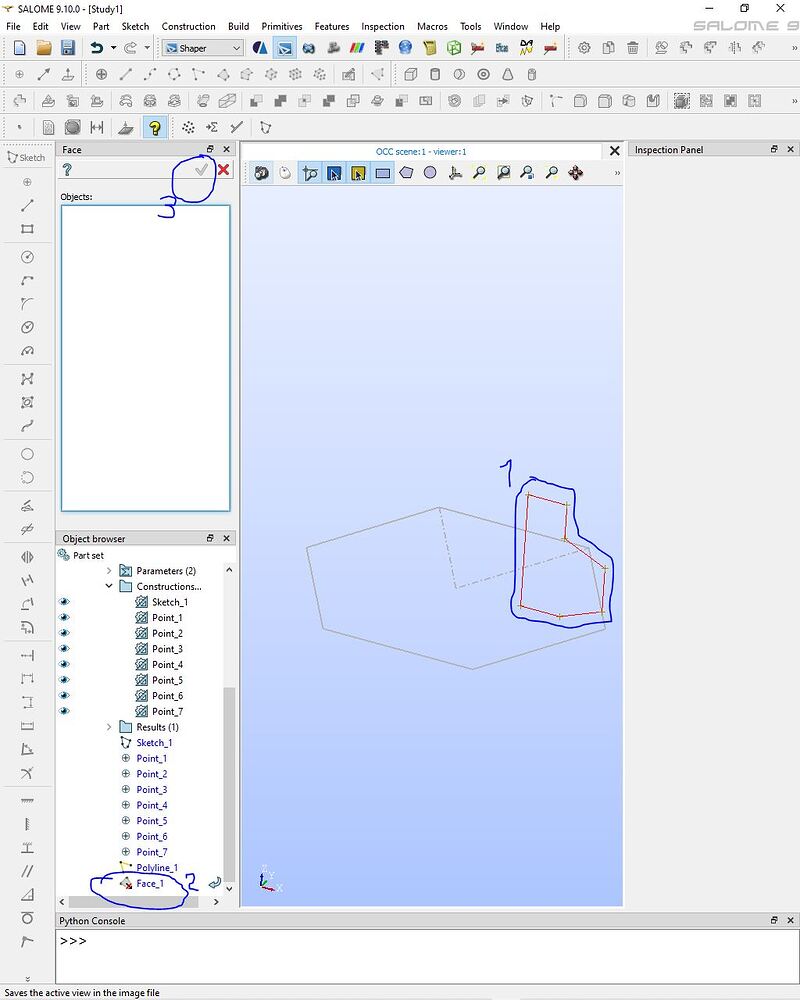
Task: Toggle rectangle selection style in viewer
Action: 382,173
